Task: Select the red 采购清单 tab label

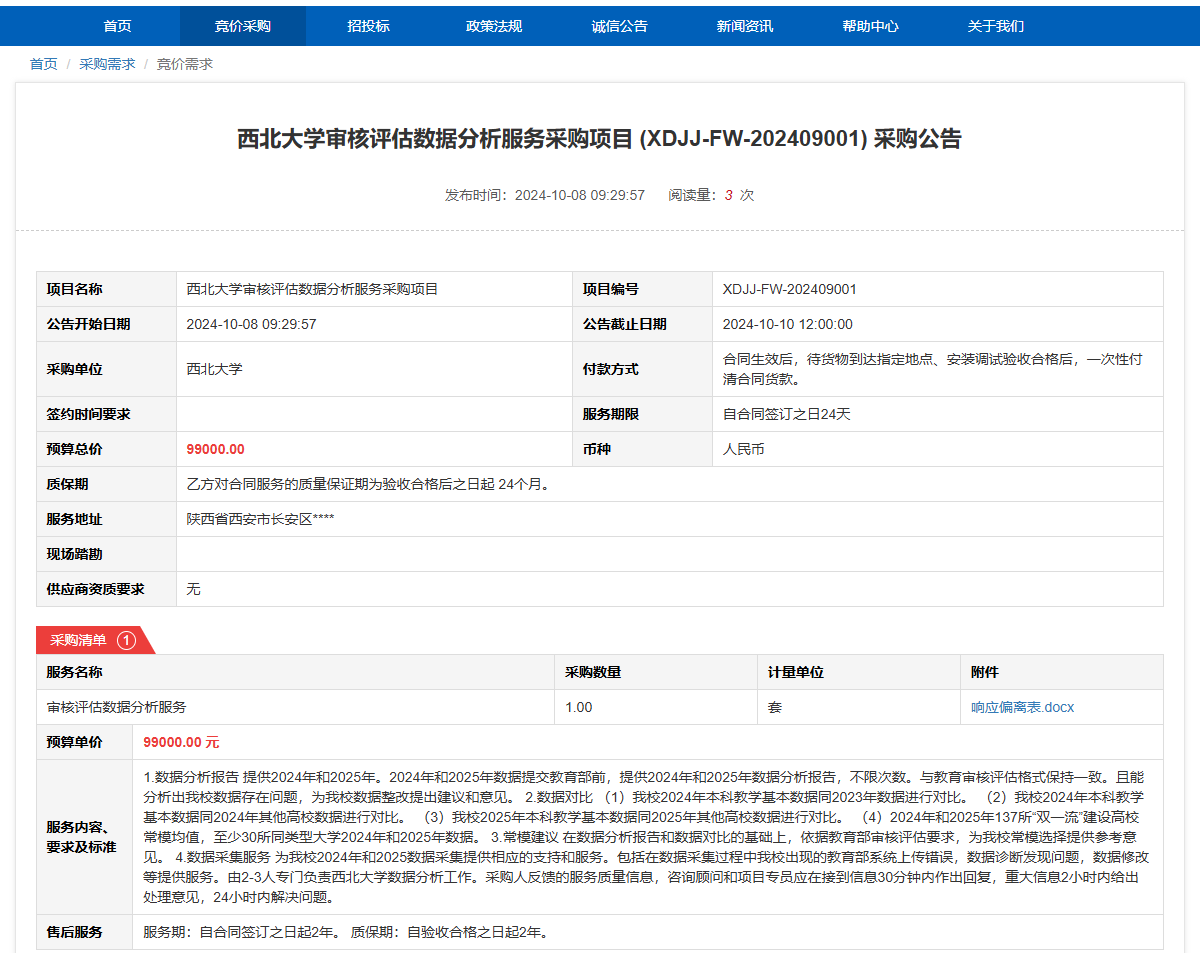Action: (79, 640)
